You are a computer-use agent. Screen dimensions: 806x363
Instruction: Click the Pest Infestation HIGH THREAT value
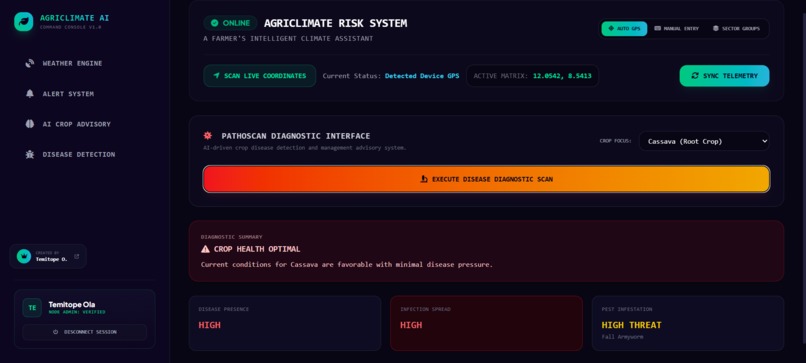click(x=631, y=325)
